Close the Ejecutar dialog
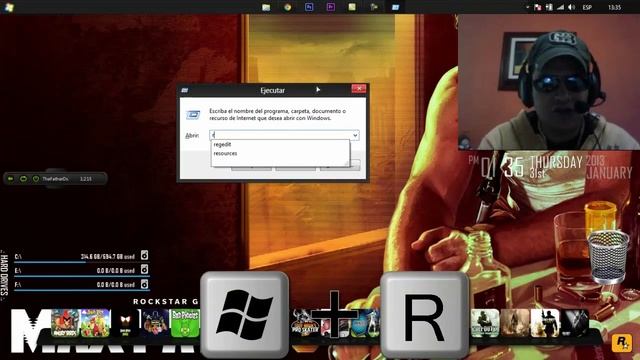The width and height of the screenshot is (640, 360). point(359,89)
